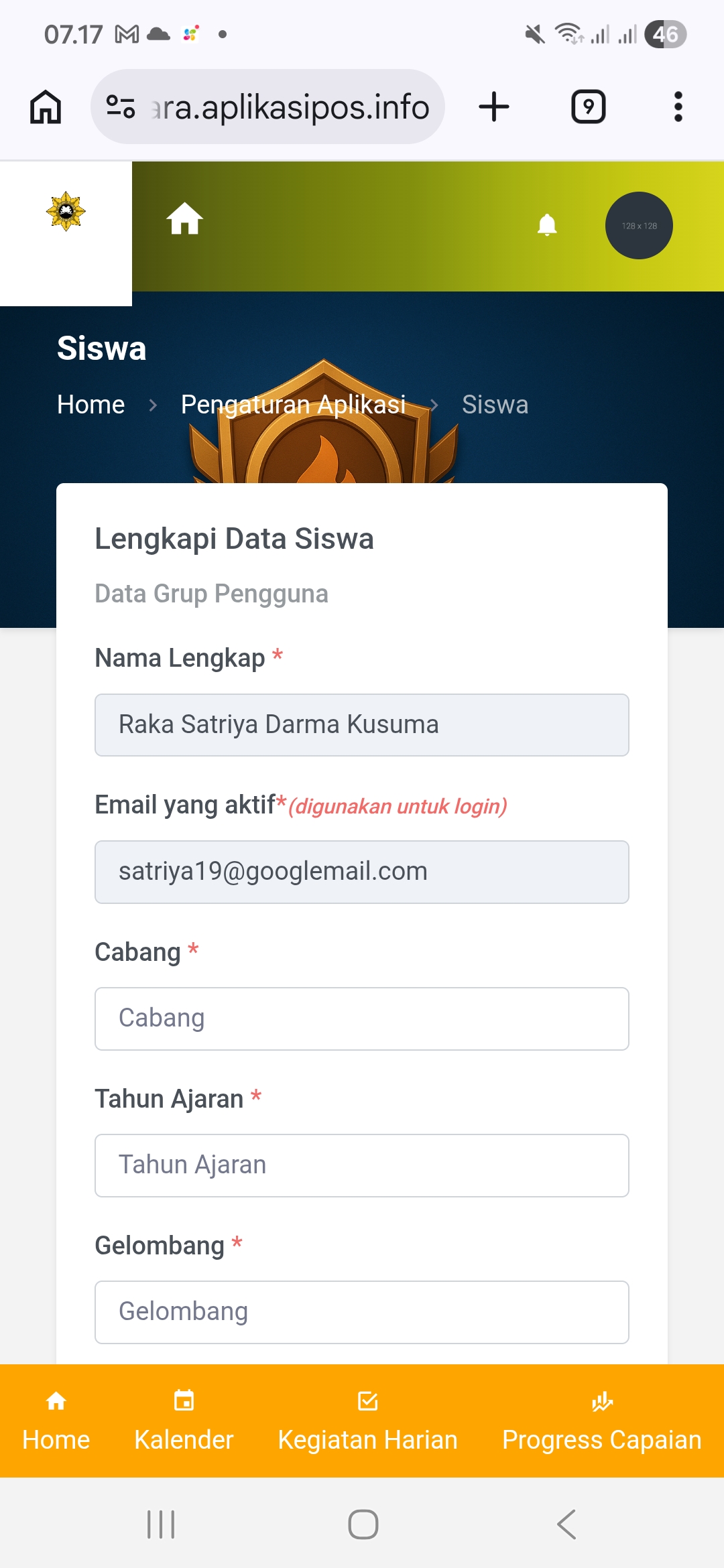Tap the browser home icon

(46, 107)
